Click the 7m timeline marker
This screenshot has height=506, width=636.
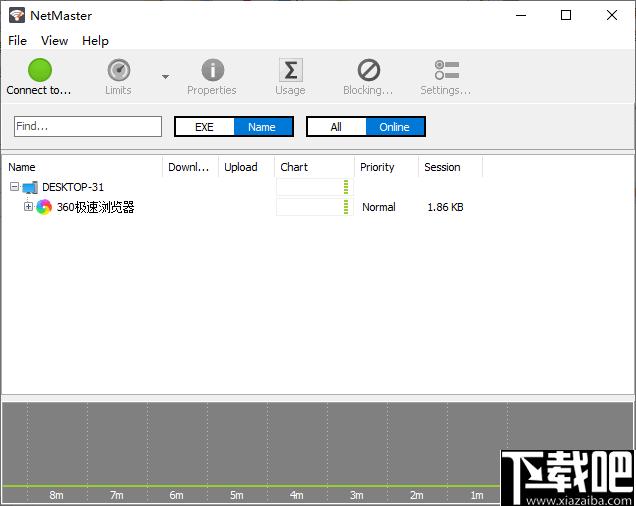coord(117,495)
